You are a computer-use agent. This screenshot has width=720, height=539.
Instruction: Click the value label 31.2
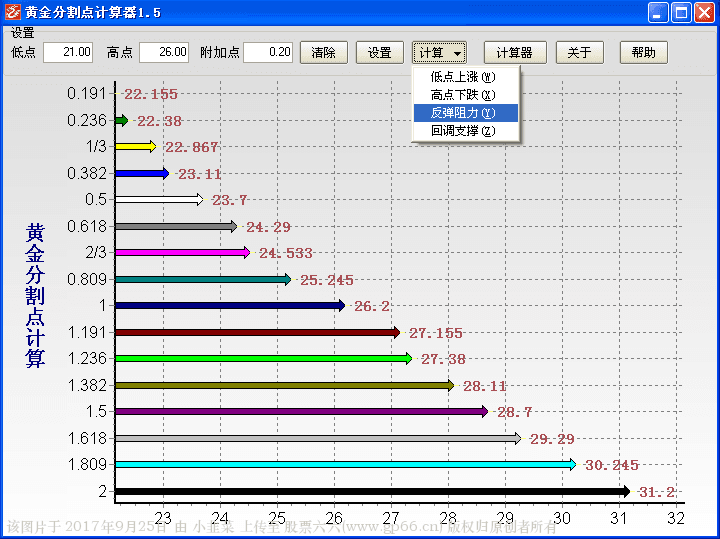(657, 492)
